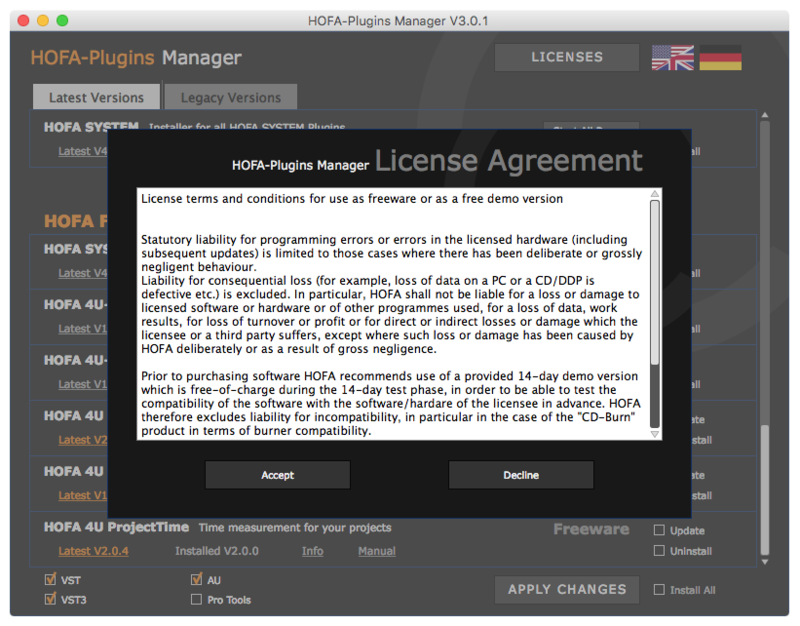Click the main plugin list scrollbar thumb

point(765,490)
